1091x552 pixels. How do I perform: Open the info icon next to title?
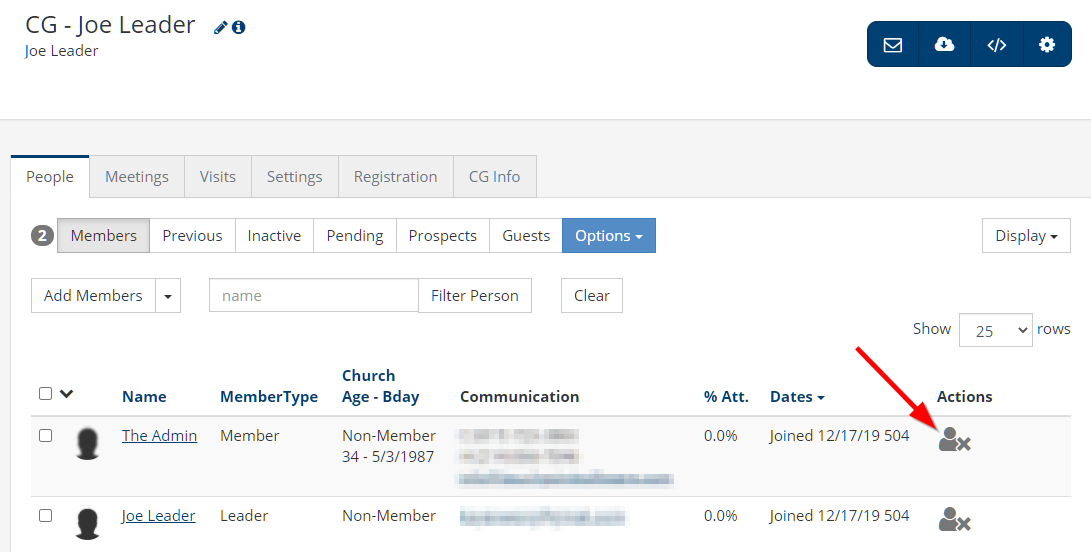[239, 28]
